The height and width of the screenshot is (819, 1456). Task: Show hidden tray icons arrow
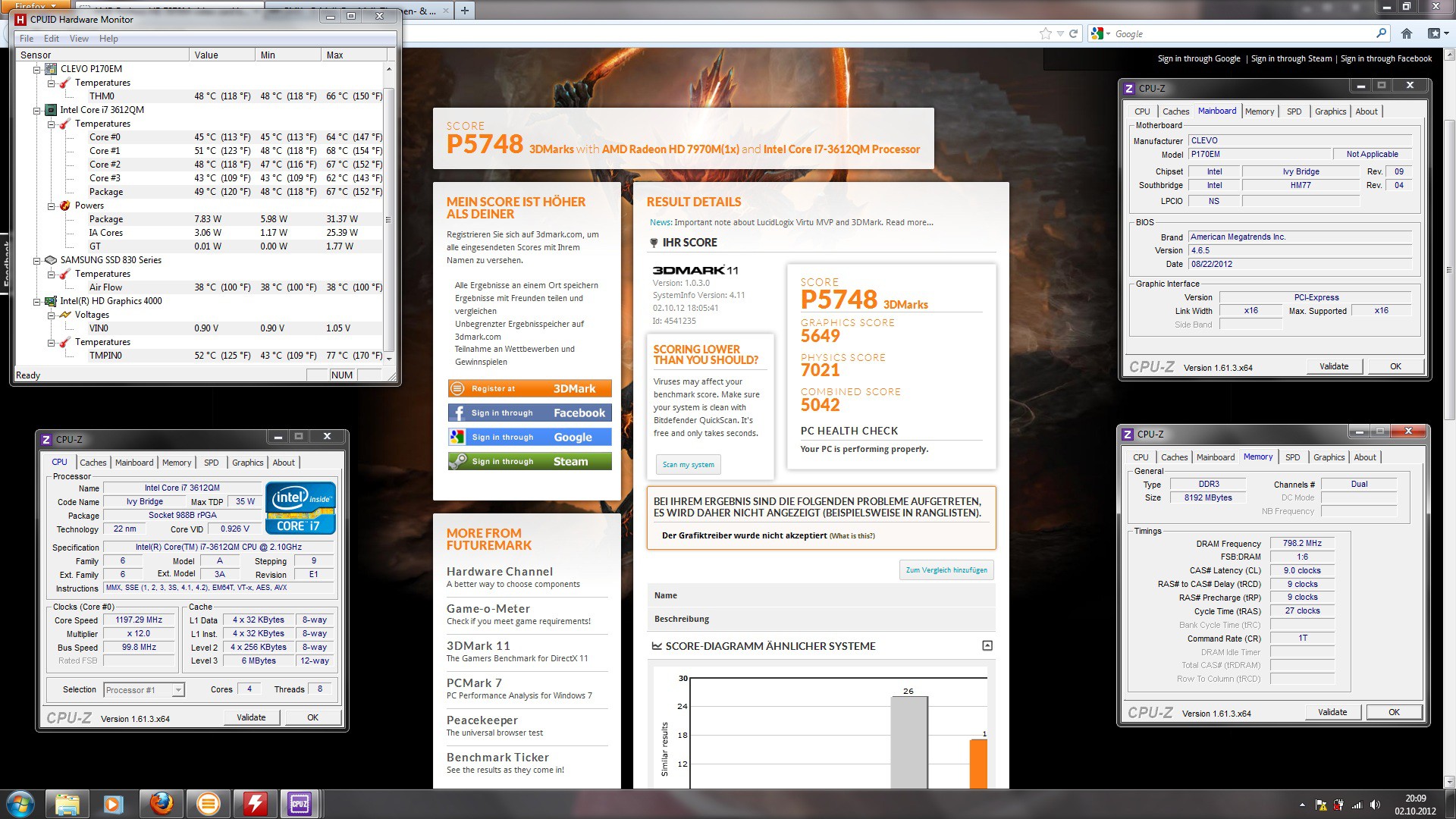[1302, 805]
